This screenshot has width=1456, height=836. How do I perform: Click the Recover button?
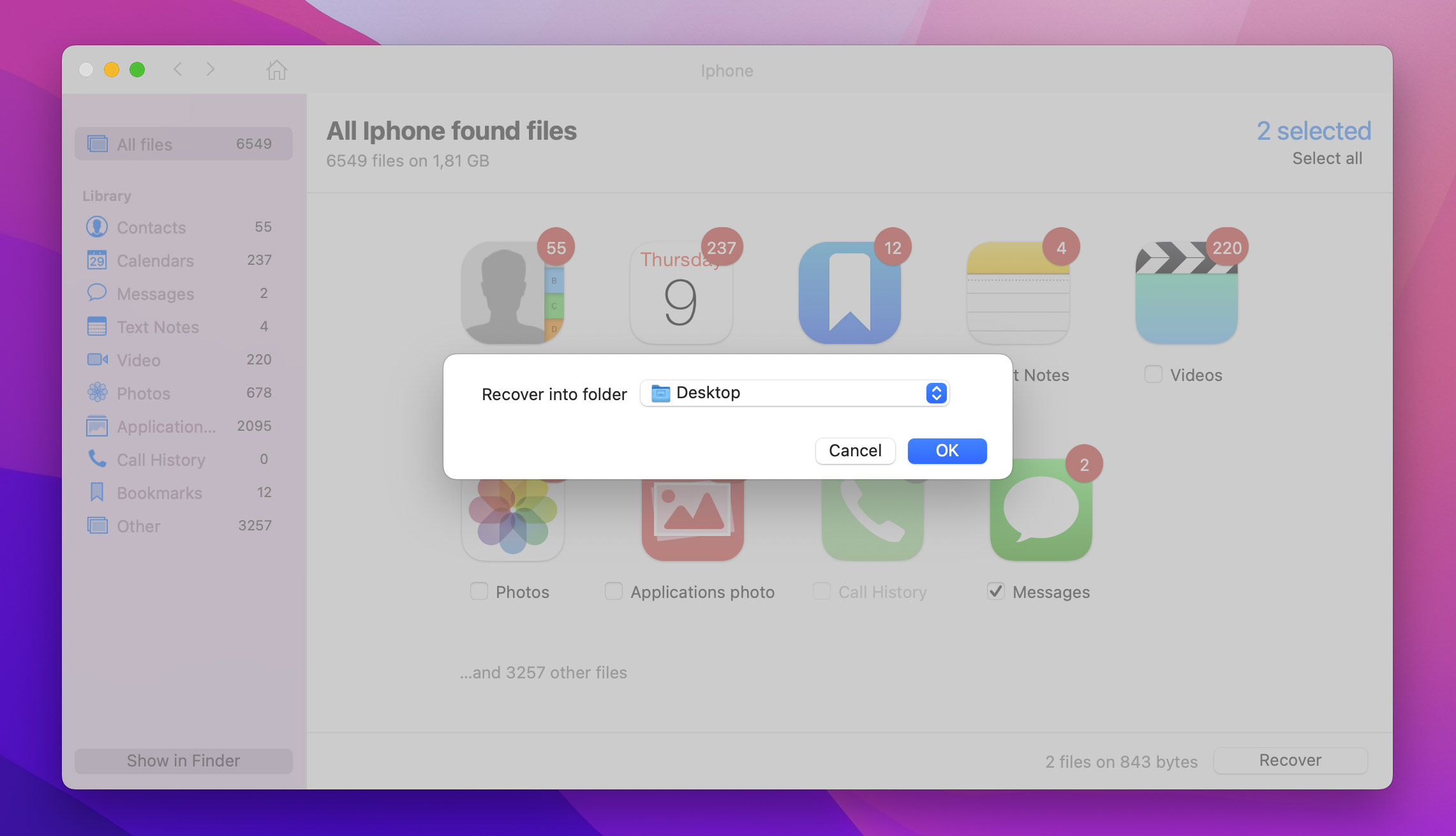tap(1290, 760)
